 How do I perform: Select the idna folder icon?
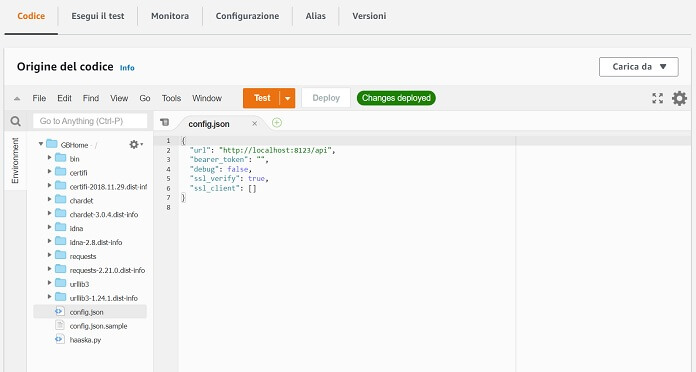(60, 227)
